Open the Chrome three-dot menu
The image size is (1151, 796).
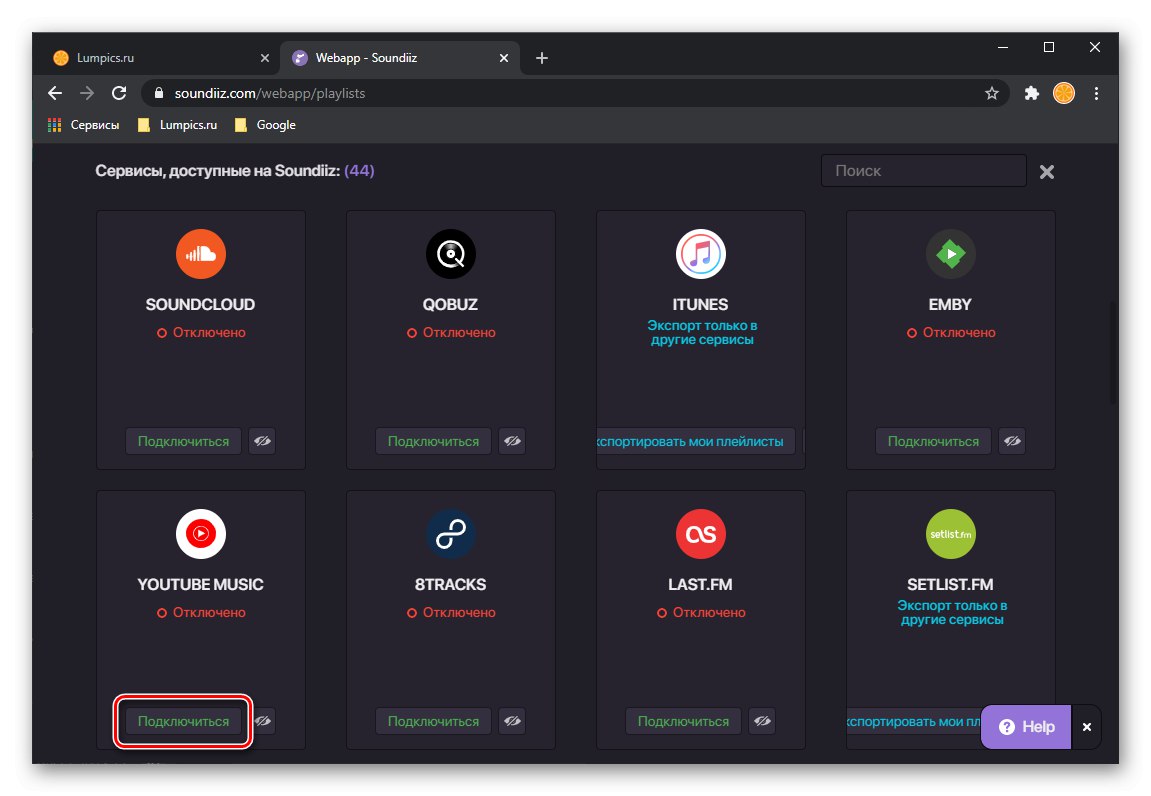click(1097, 93)
